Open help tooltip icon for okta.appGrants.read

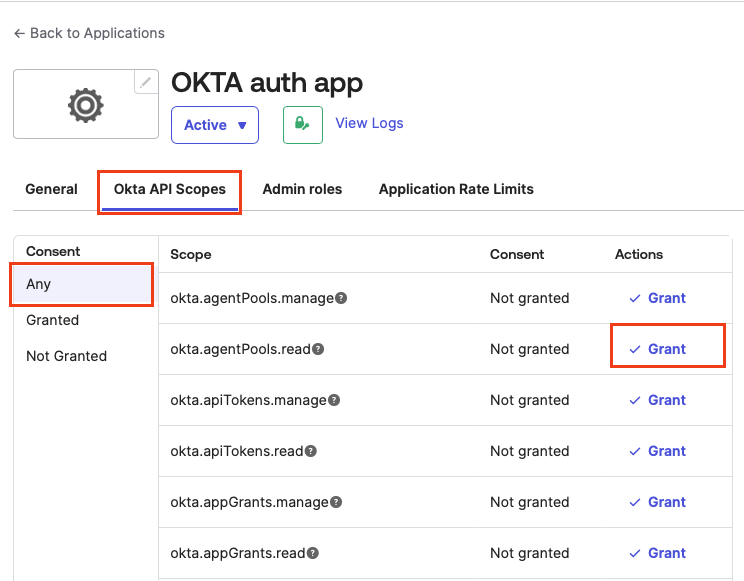tap(314, 553)
